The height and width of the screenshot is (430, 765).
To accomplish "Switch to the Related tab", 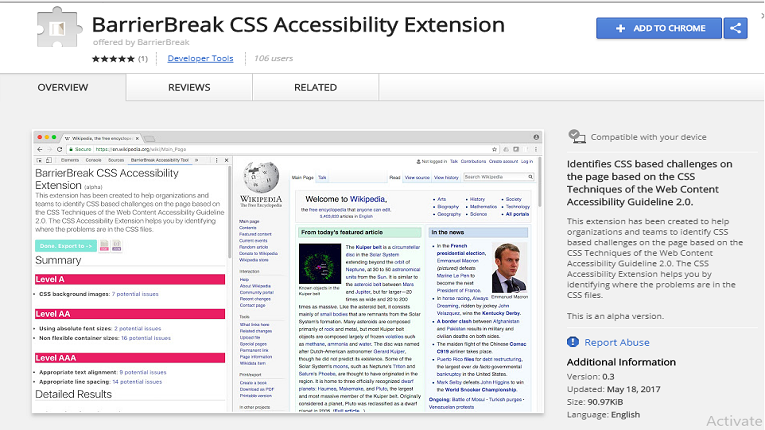I will pos(316,87).
